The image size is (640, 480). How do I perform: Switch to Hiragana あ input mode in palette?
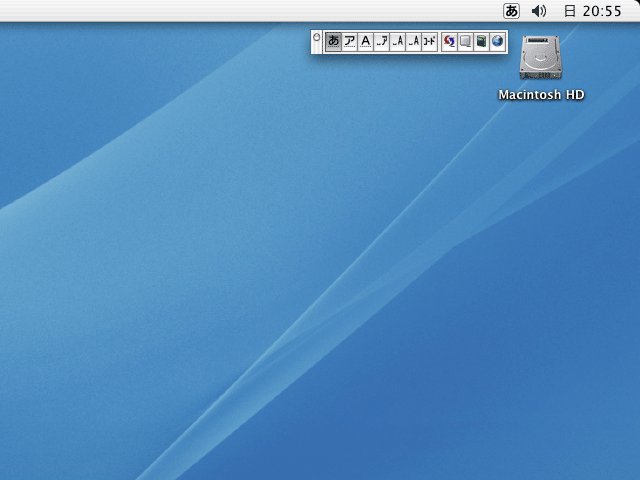tap(334, 41)
